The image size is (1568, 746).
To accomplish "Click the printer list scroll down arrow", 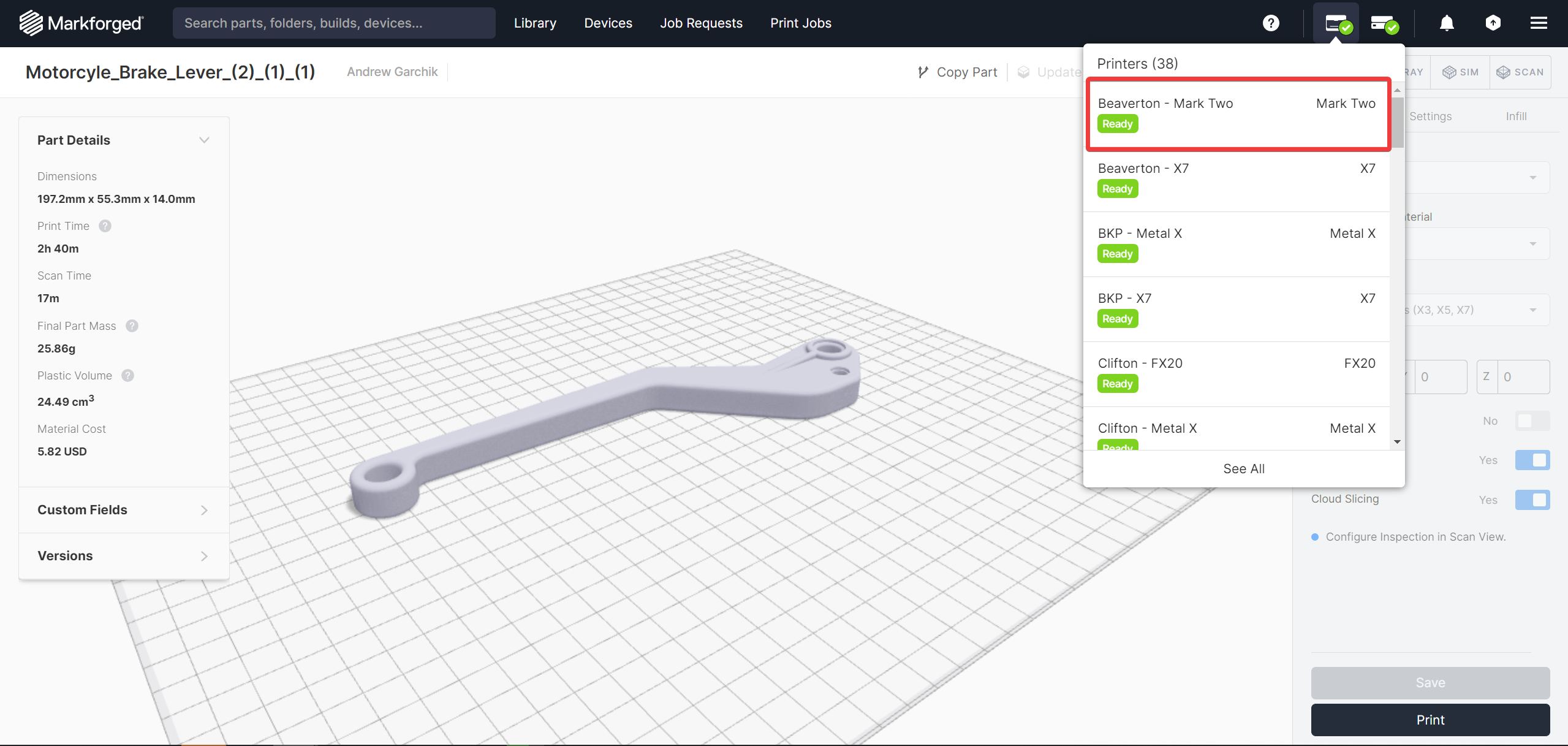I will click(1398, 442).
